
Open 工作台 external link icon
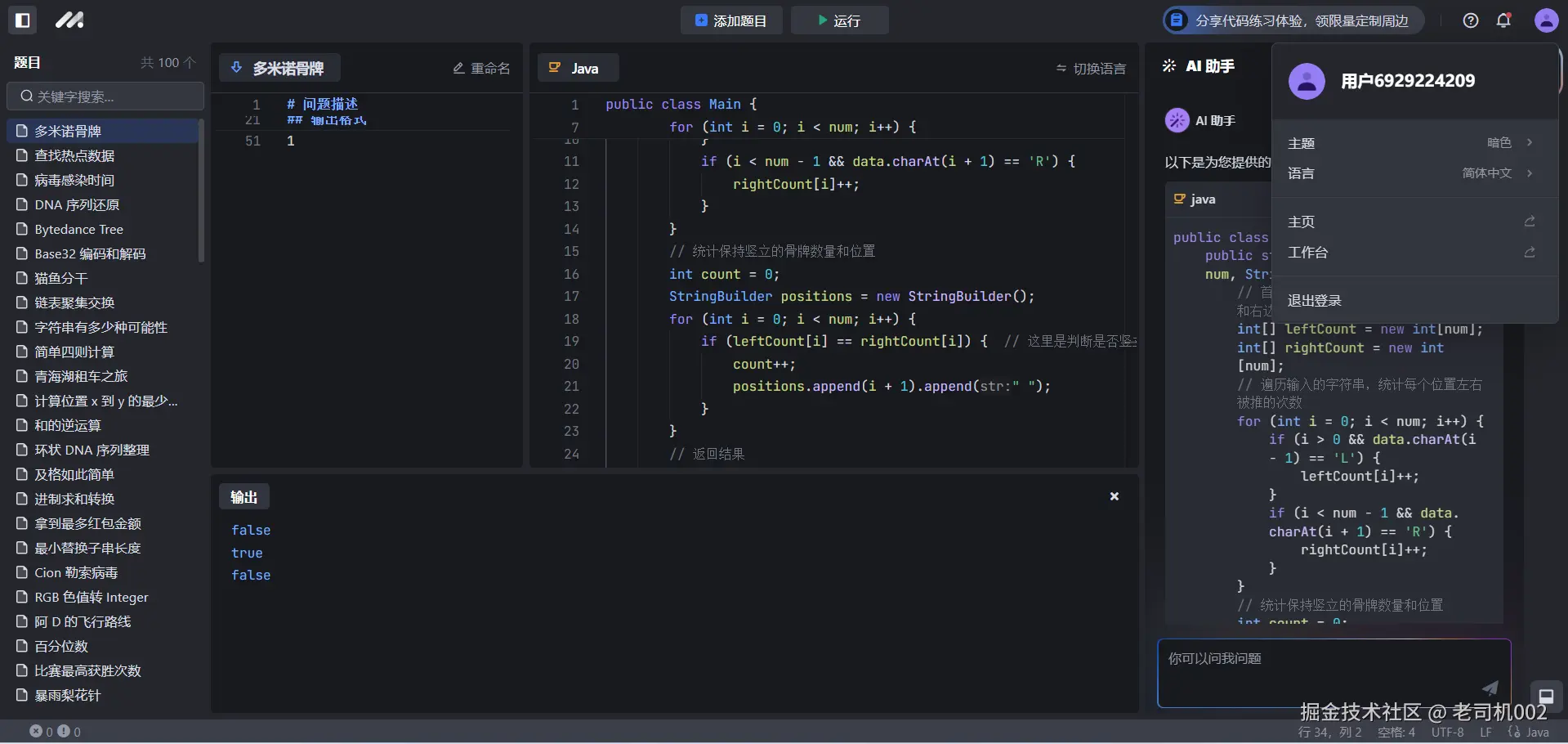tap(1530, 253)
